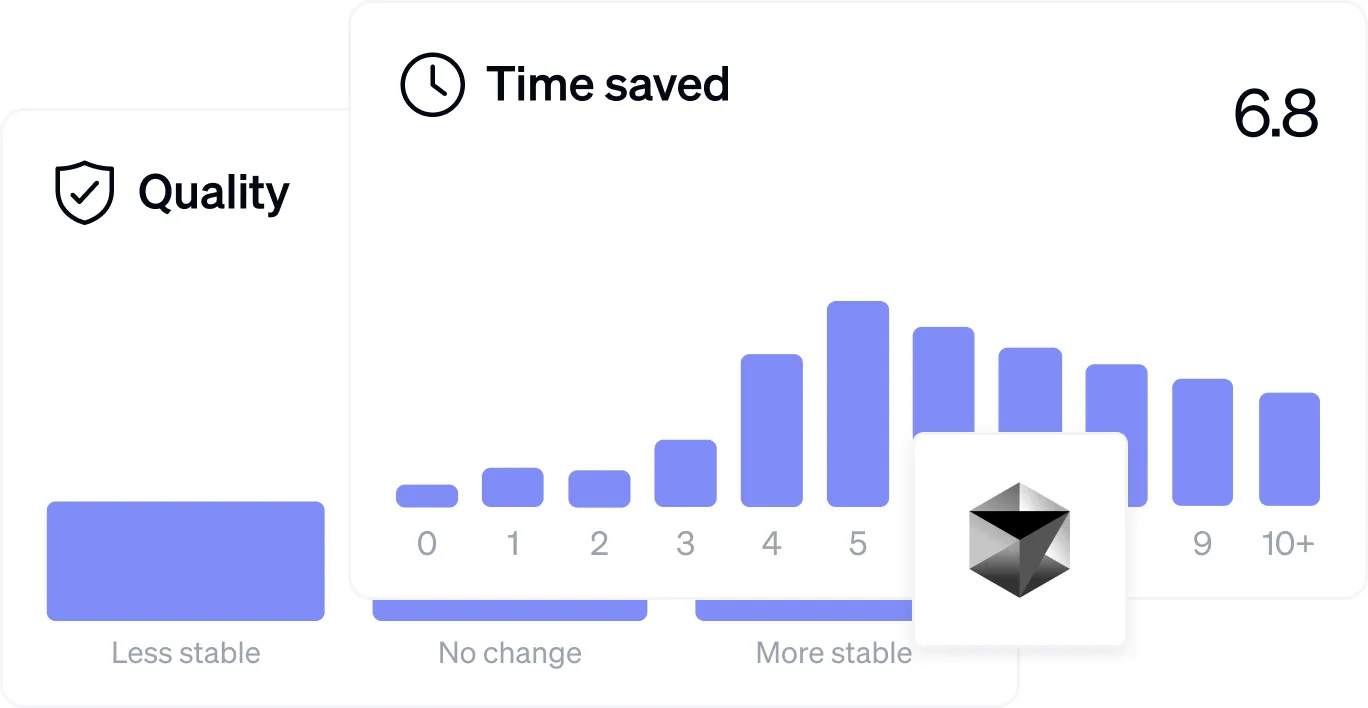Click the 6.8 score value

coord(1275,115)
